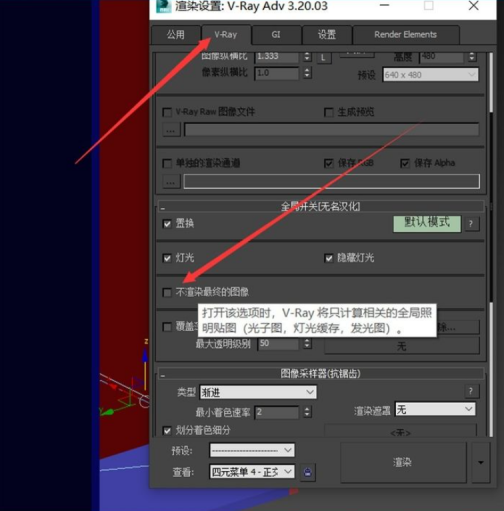Enable the 生成预览 checkbox
Image resolution: width=504 pixels, height=511 pixels.
329,112
